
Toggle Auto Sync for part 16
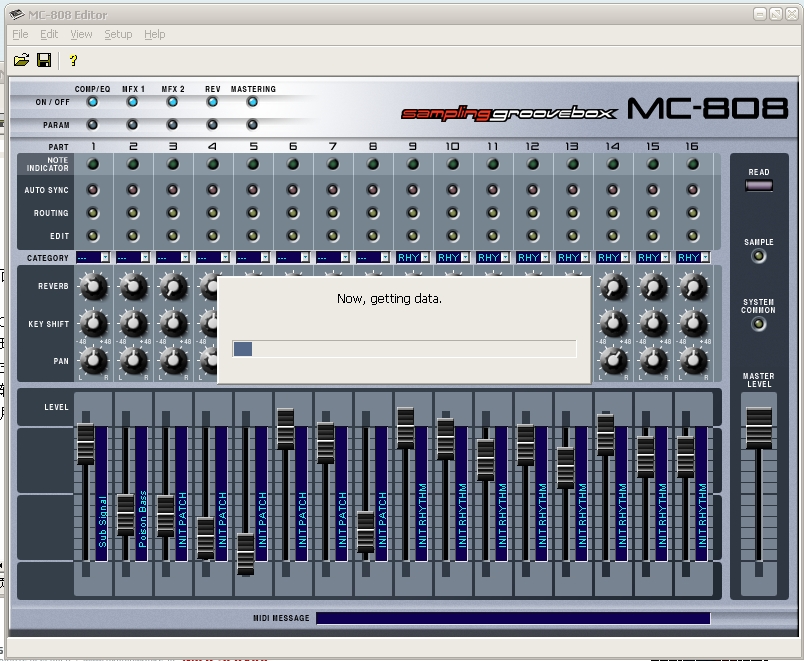(x=693, y=190)
